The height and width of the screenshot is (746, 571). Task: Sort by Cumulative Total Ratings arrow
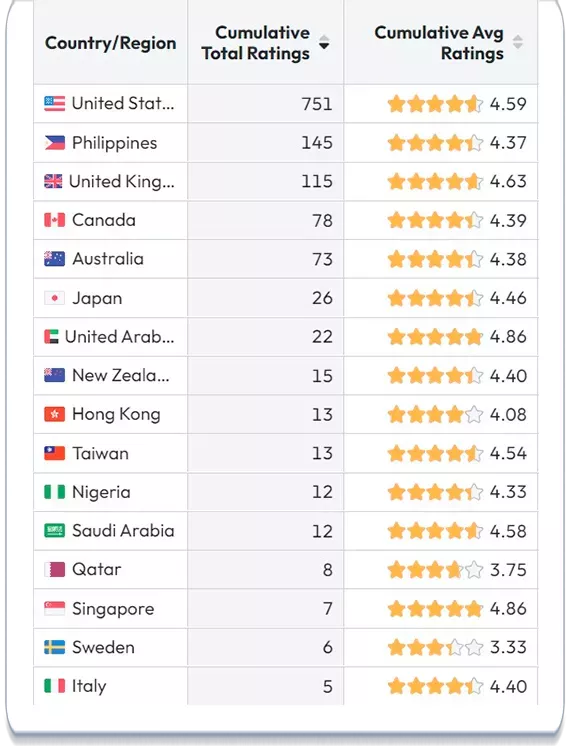pos(324,42)
